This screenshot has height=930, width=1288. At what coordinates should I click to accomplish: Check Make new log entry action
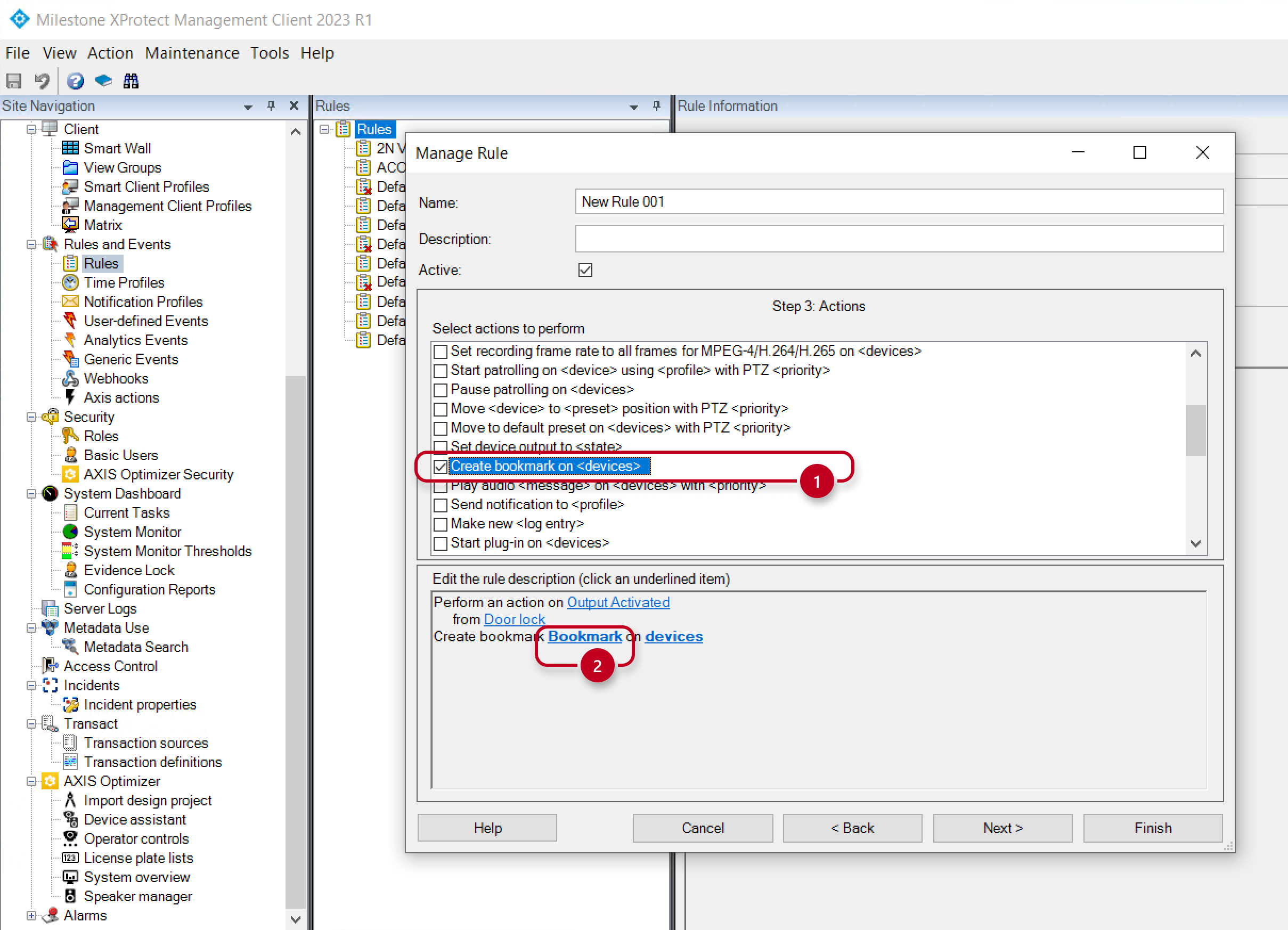pyautogui.click(x=440, y=524)
